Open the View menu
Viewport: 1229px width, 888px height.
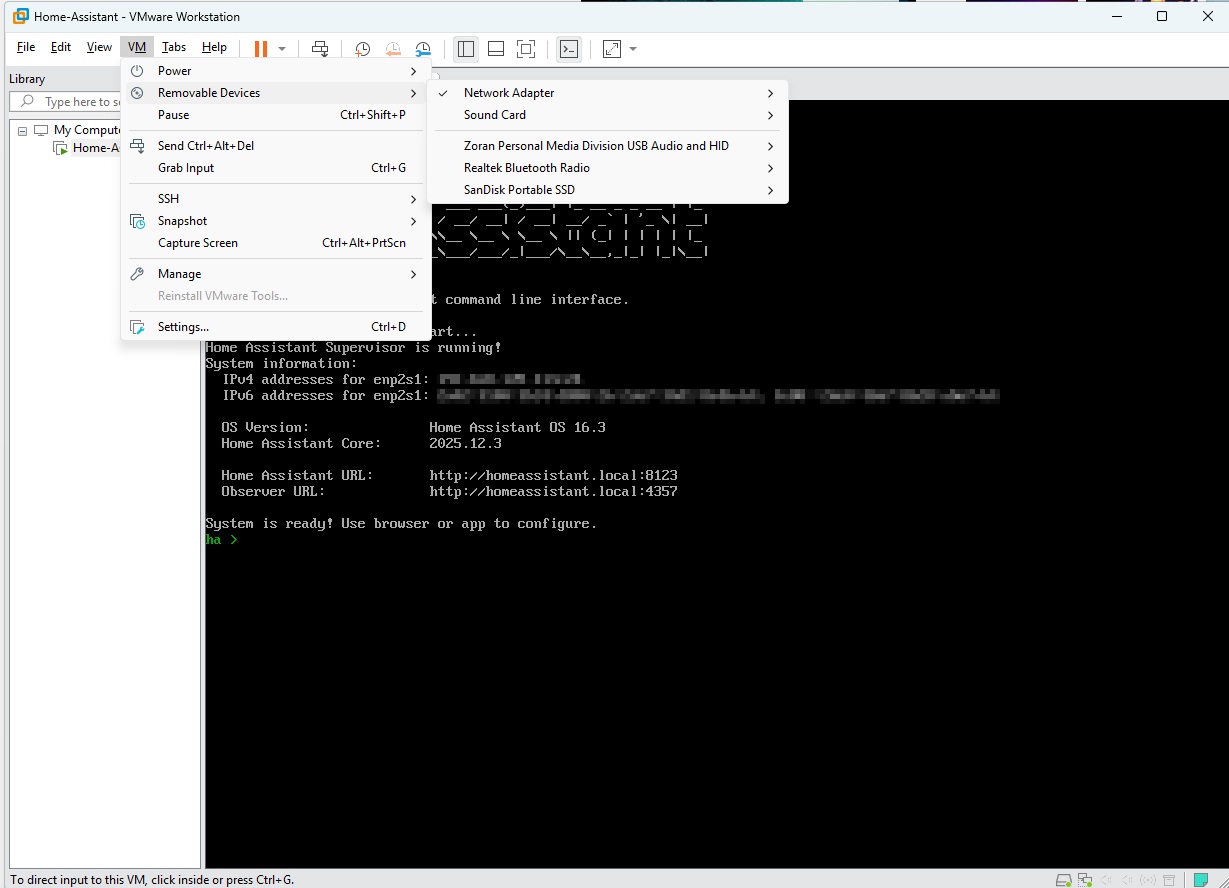(99, 47)
